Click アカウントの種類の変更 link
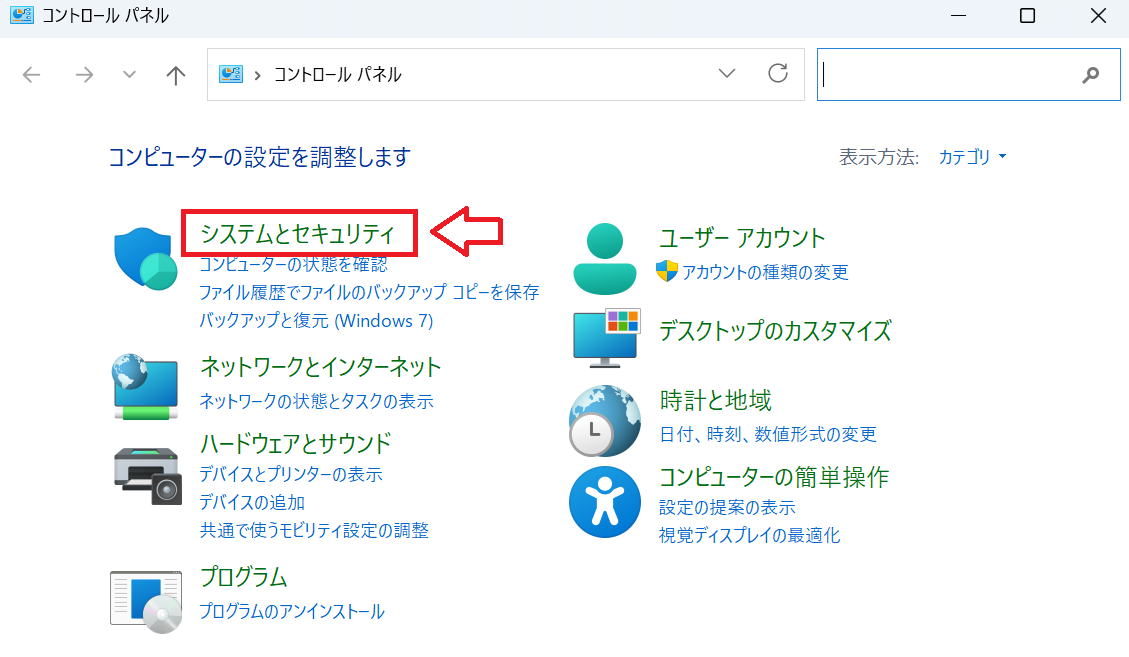The image size is (1129, 657). pos(765,272)
